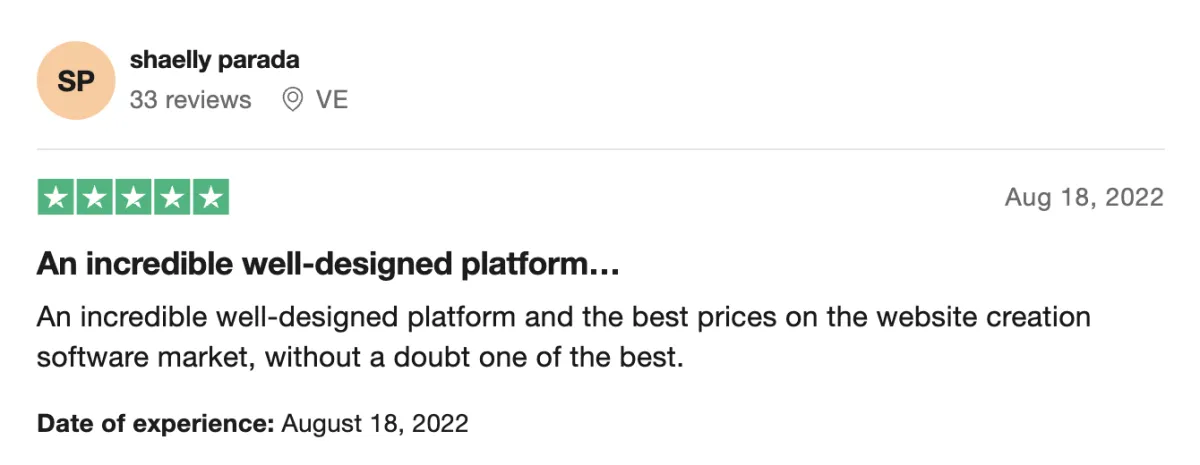Click the 33 reviews count
Viewport: 1200px width, 465px height.
coord(190,100)
